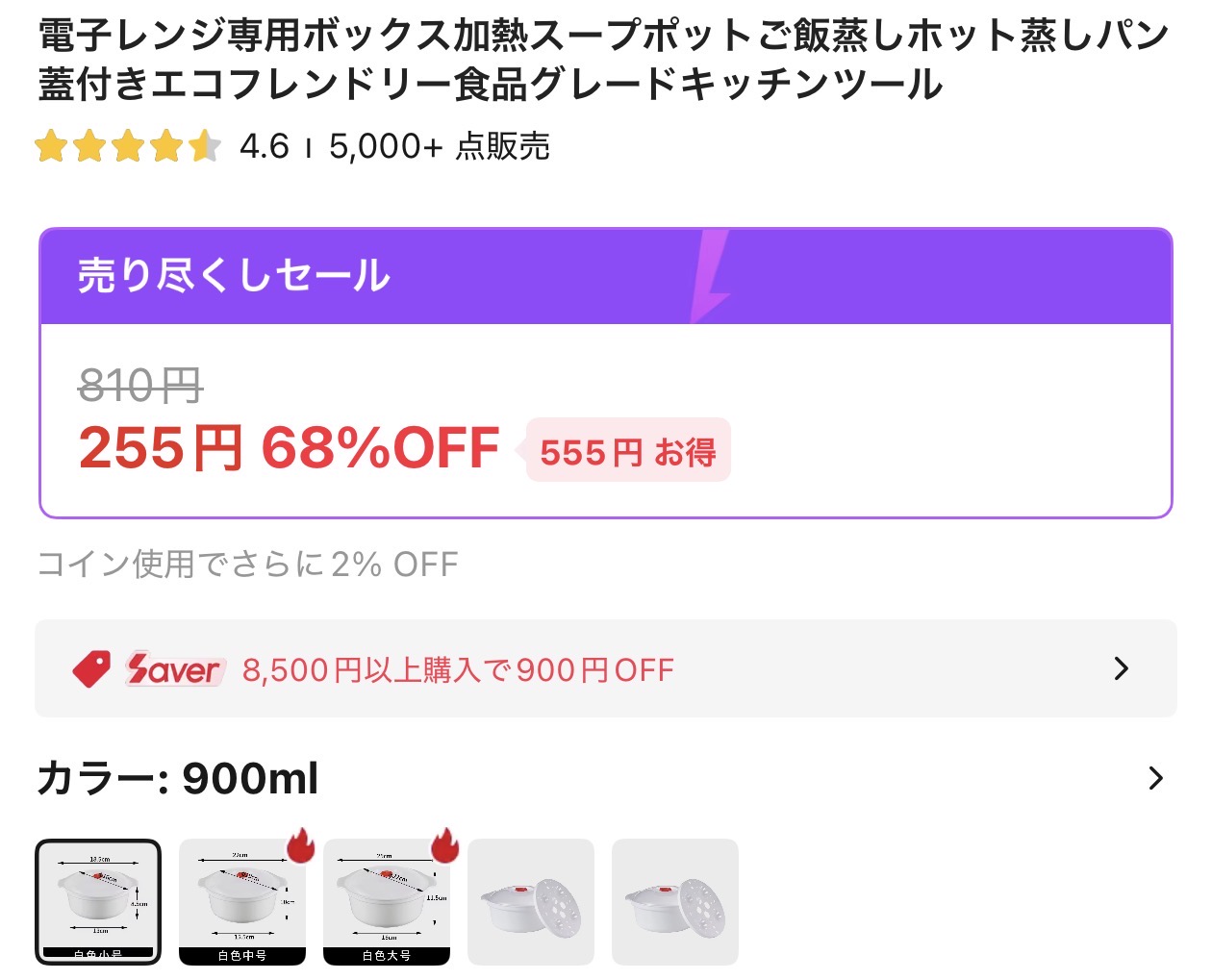Tap the 555円お得 savings badge
The width and height of the screenshot is (1212, 980).
pos(627,451)
